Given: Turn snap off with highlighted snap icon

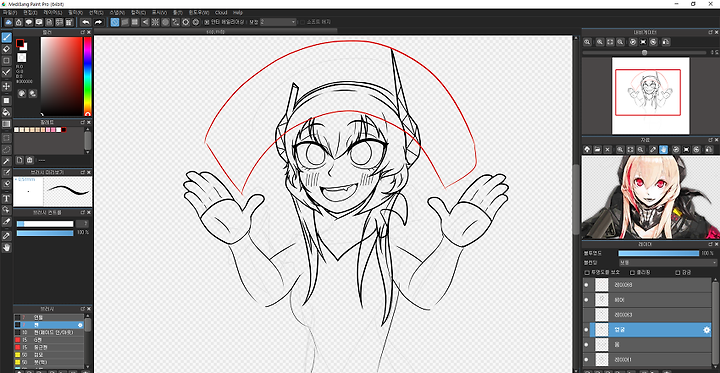Looking at the screenshot, I should tap(115, 22).
